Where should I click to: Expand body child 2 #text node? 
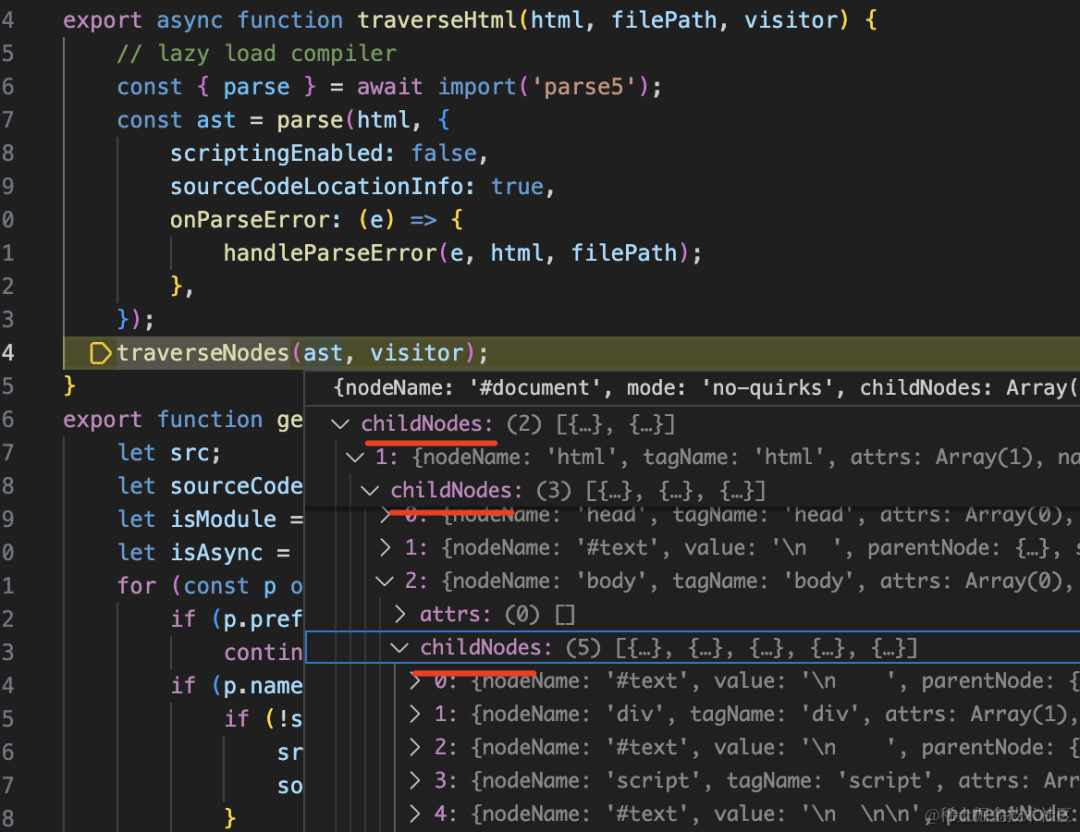(x=415, y=747)
